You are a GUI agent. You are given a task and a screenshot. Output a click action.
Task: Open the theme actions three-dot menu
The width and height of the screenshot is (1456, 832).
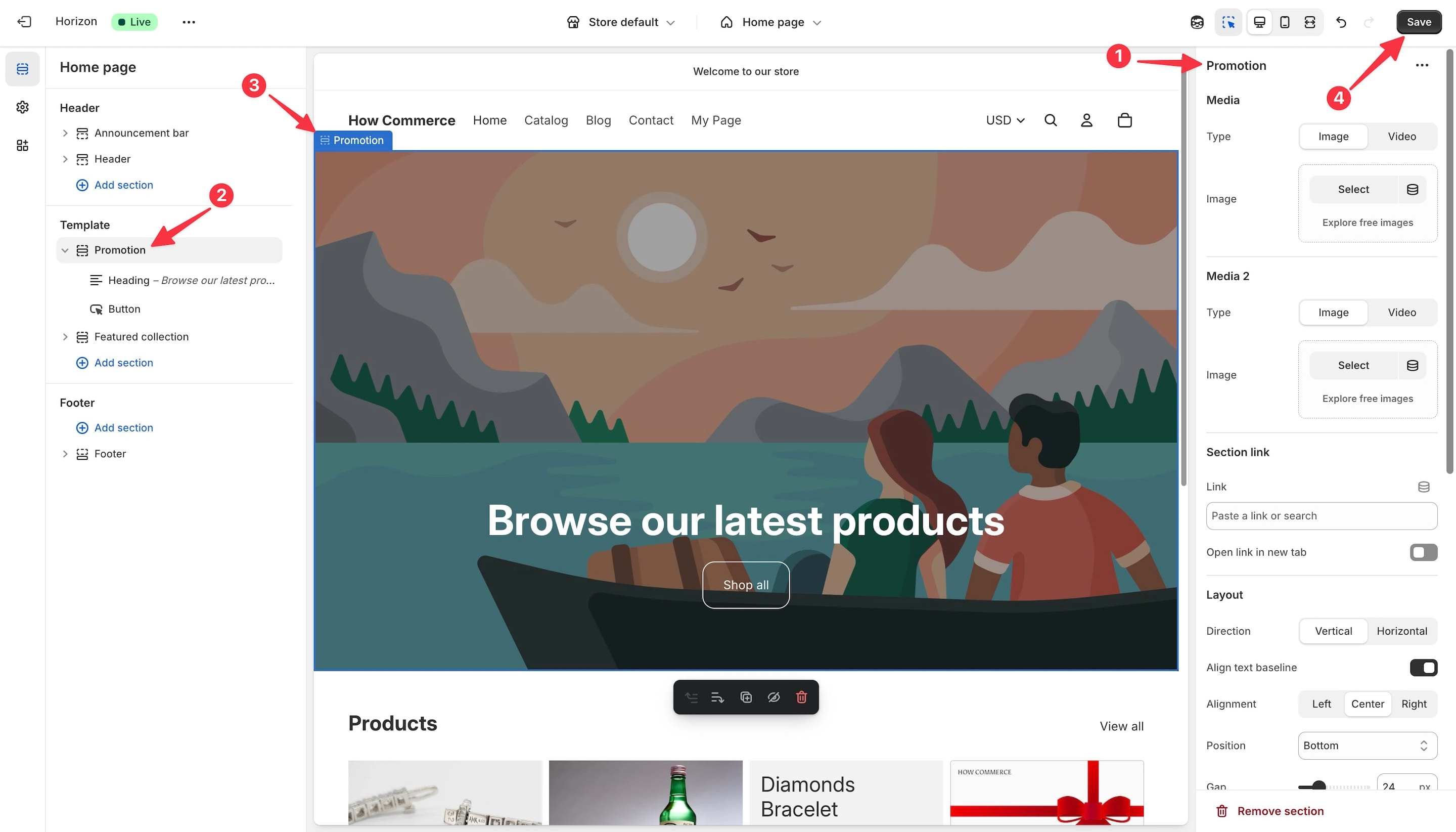189,22
